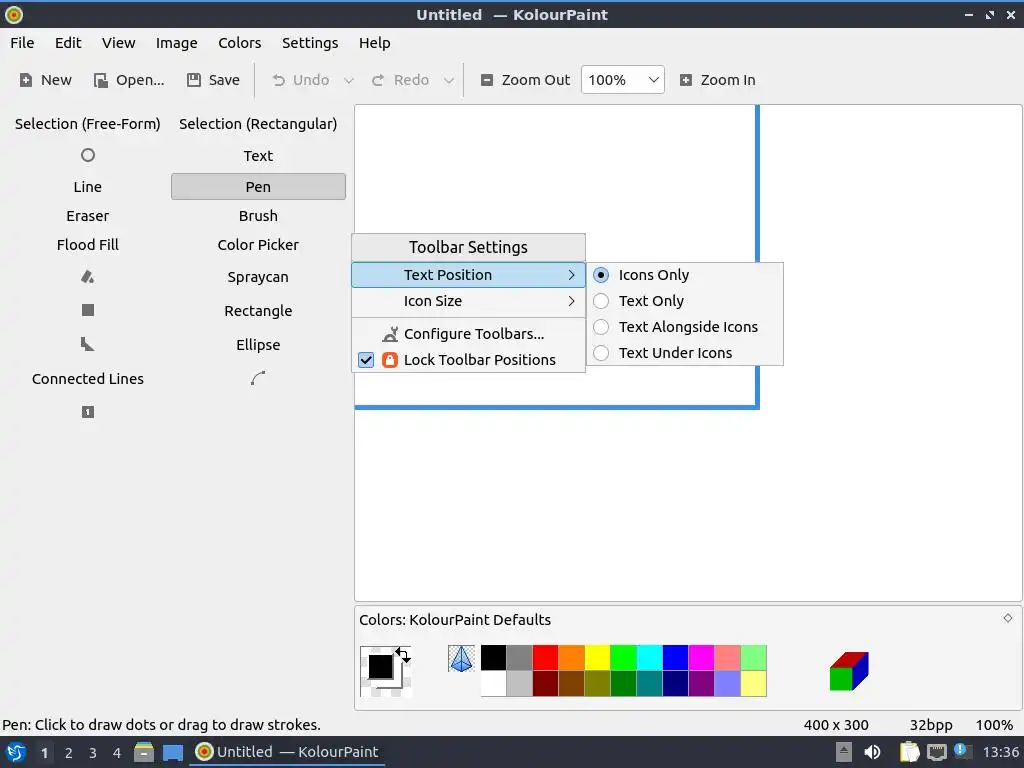Click the Zoom In button
This screenshot has width=1024, height=768.
coord(718,80)
